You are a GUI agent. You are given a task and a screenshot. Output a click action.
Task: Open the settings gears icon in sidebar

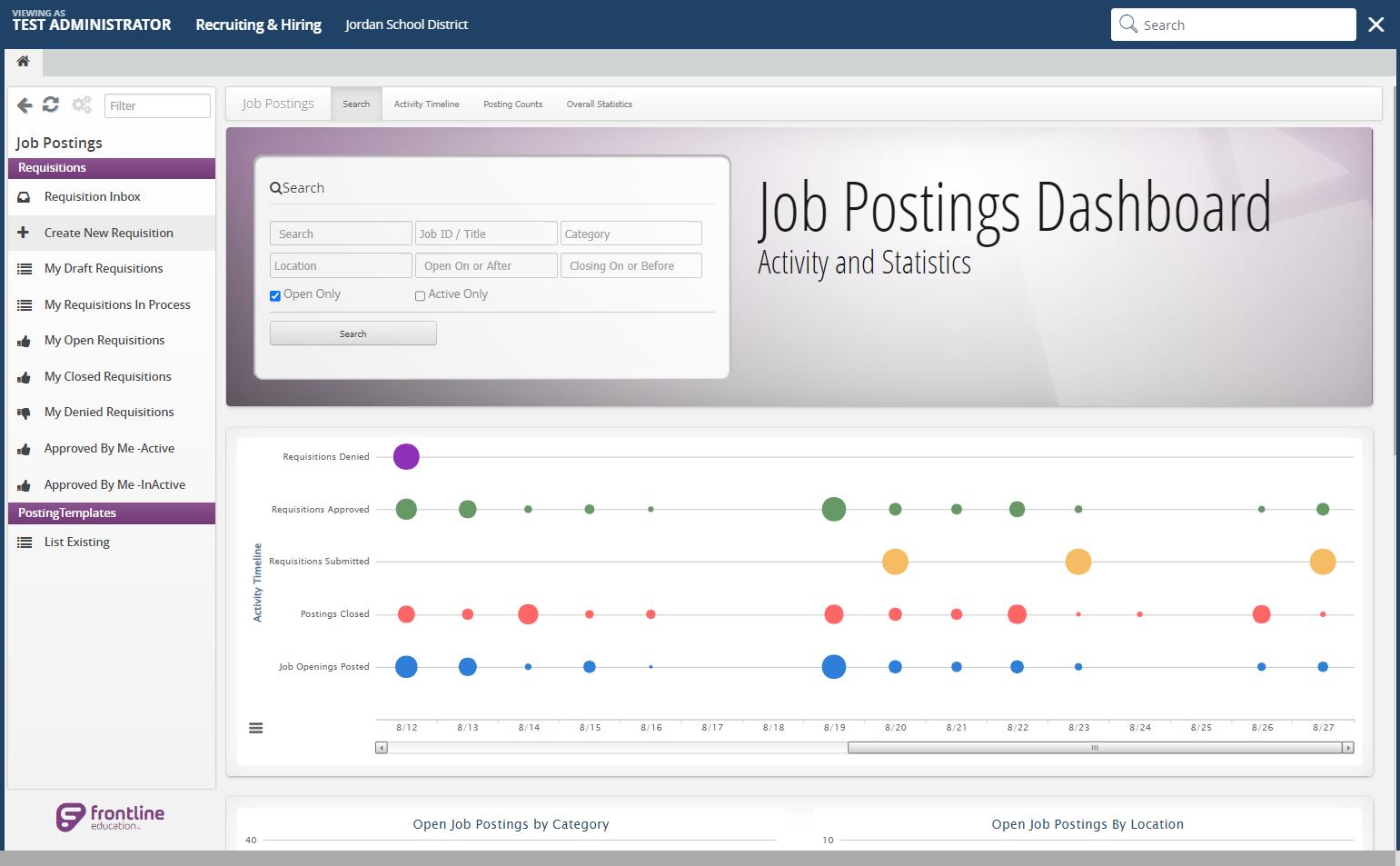tap(82, 105)
